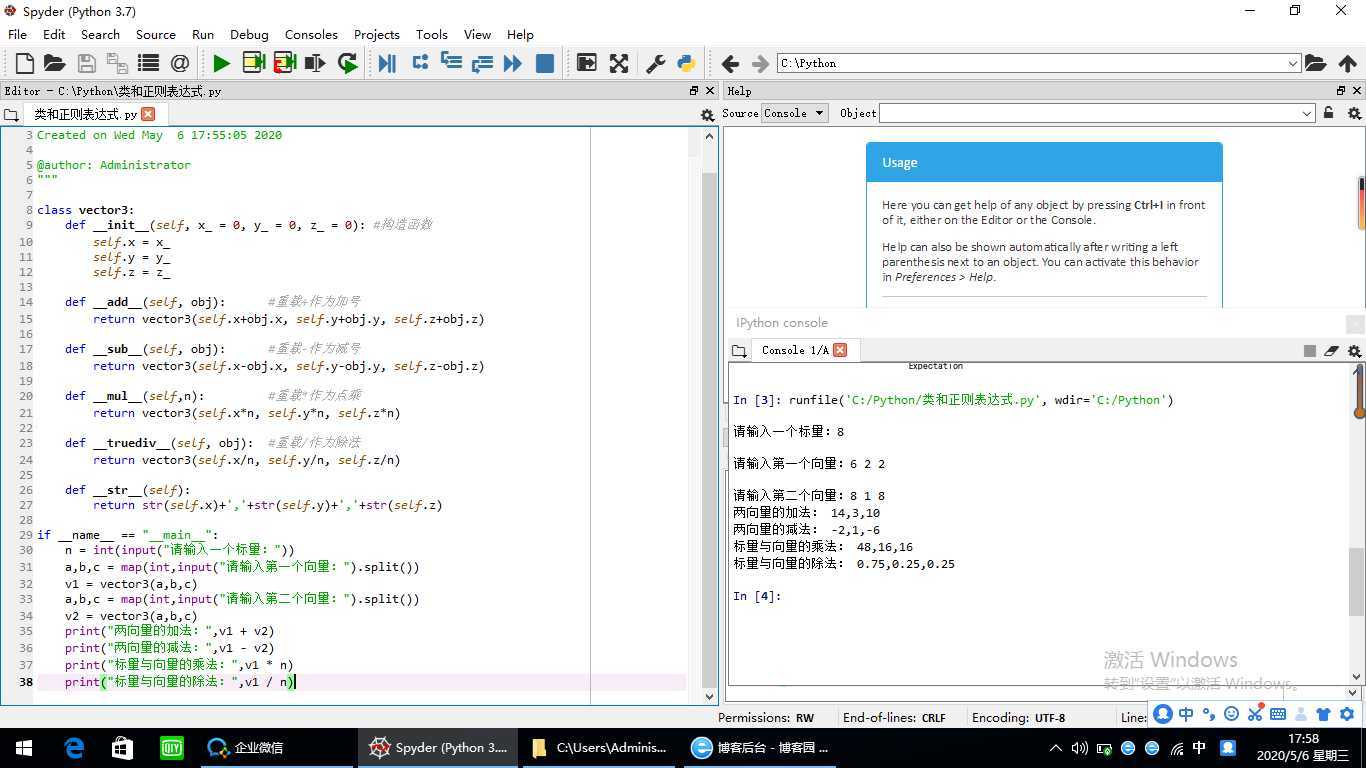Close the Help pane

(1357, 90)
